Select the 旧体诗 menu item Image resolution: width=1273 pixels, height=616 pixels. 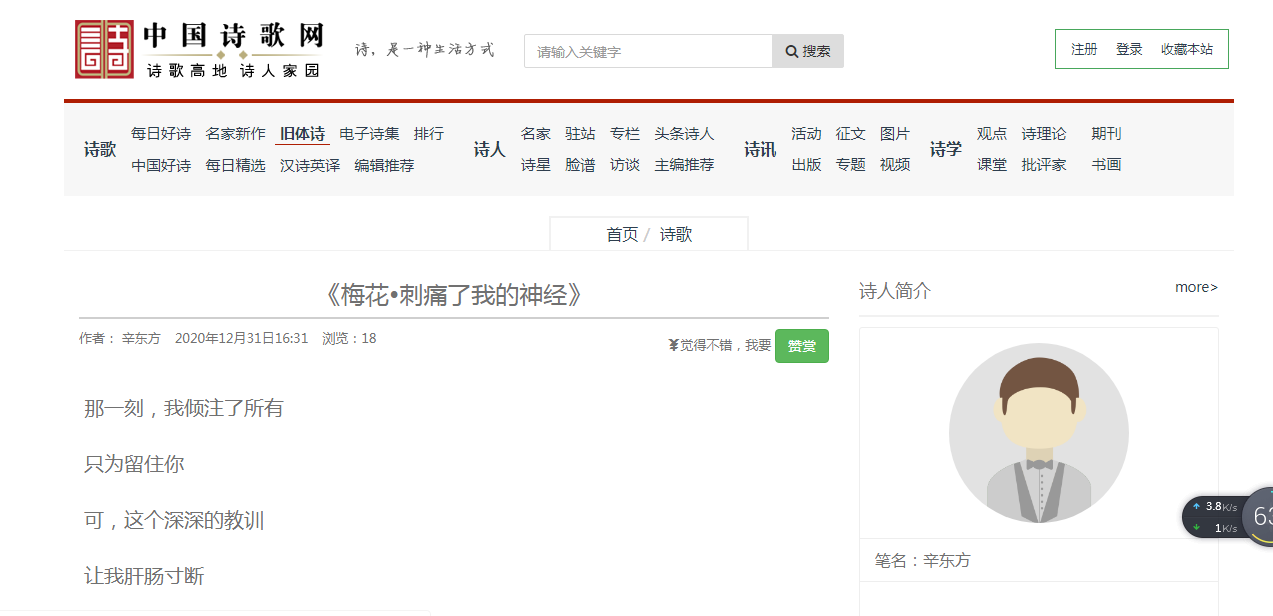(x=302, y=134)
